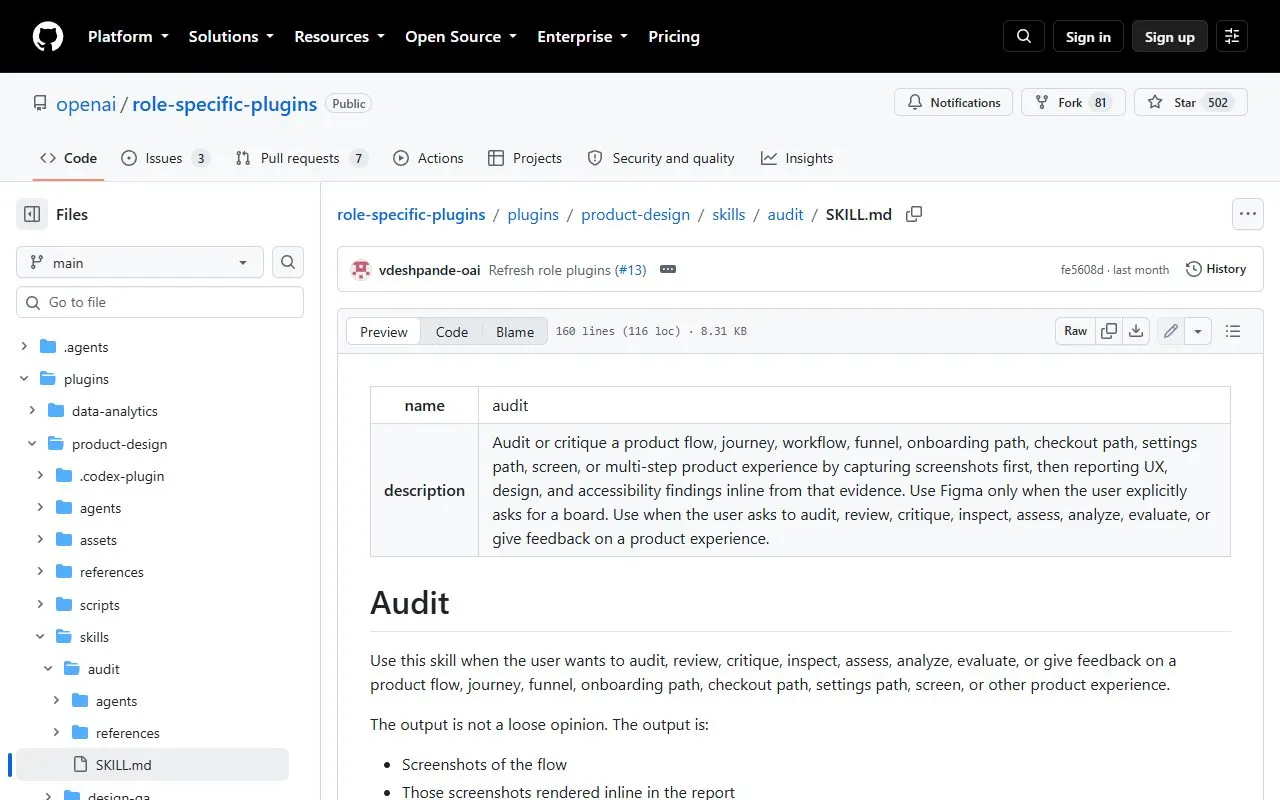
Task: Star this repository
Action: tap(1190, 102)
